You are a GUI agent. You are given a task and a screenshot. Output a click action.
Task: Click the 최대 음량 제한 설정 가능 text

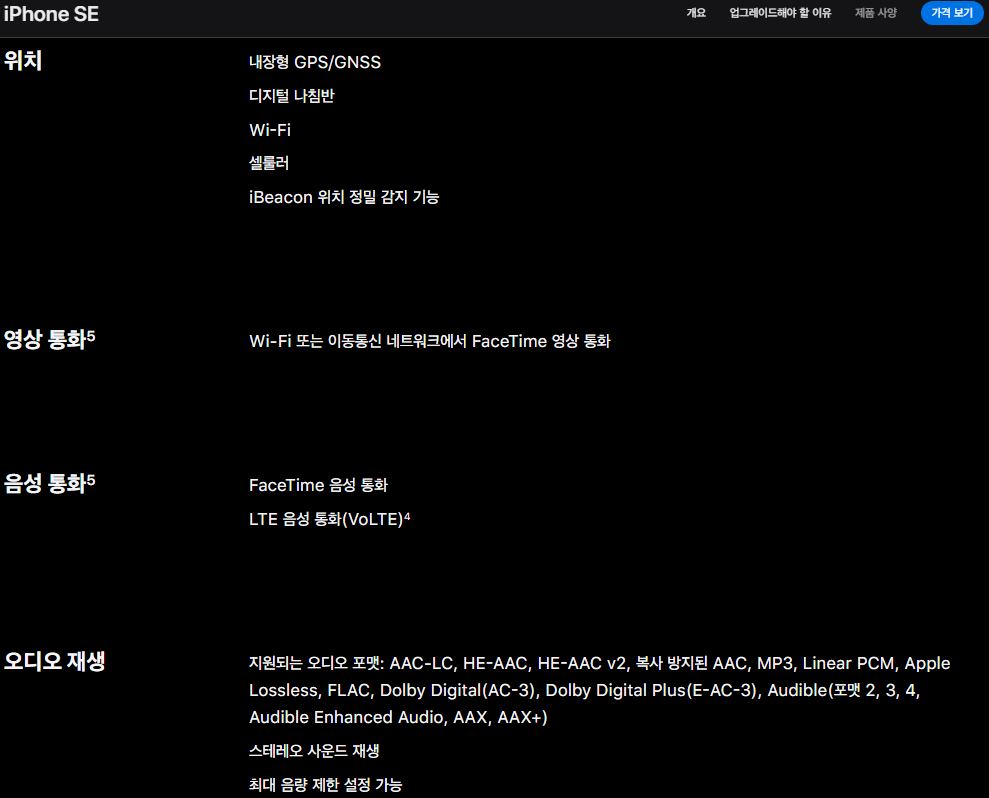coord(325,785)
